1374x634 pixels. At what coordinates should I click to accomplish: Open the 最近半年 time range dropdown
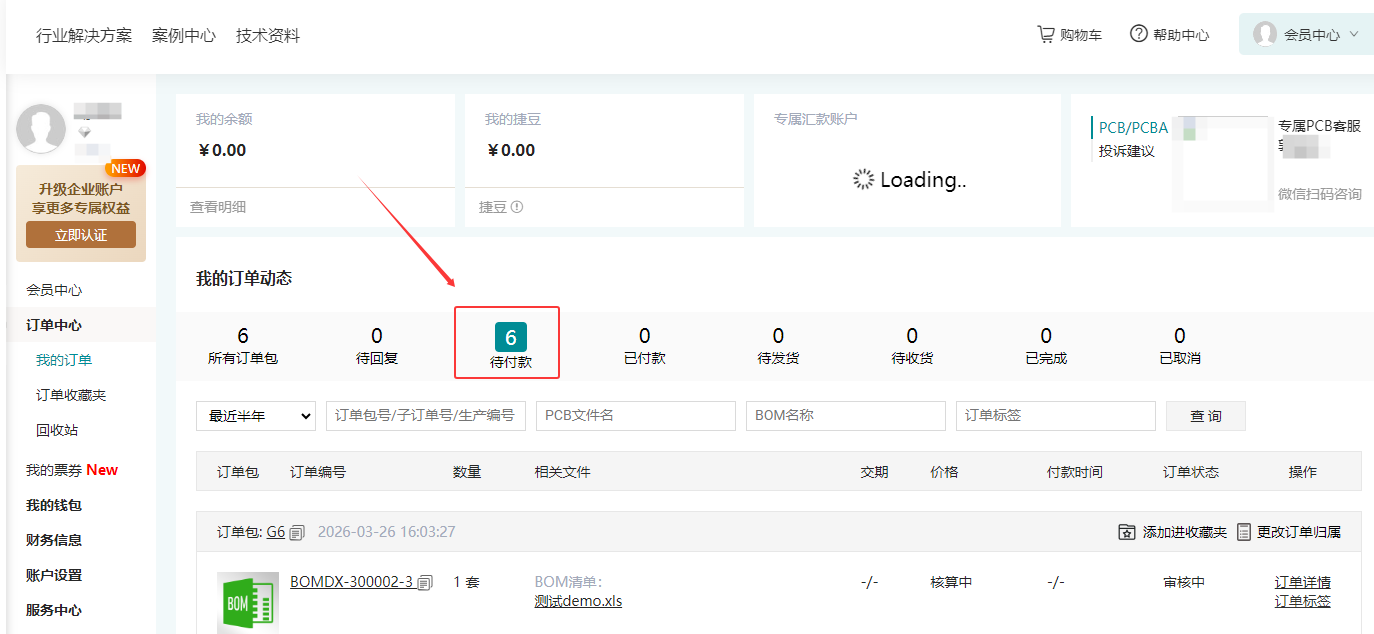tap(256, 416)
